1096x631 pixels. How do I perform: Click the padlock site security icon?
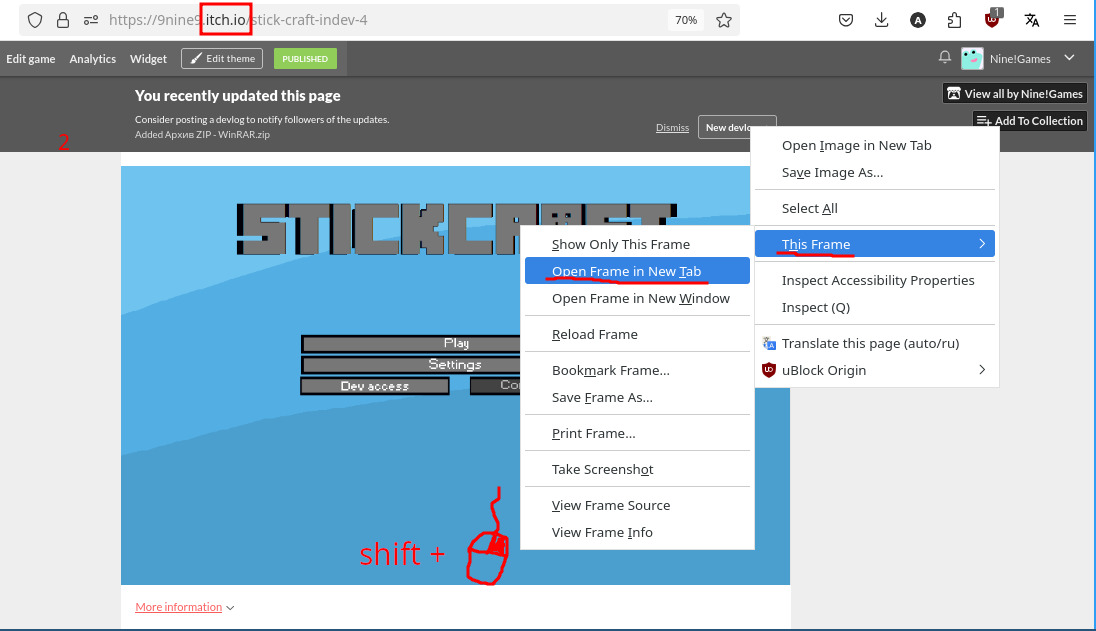63,20
